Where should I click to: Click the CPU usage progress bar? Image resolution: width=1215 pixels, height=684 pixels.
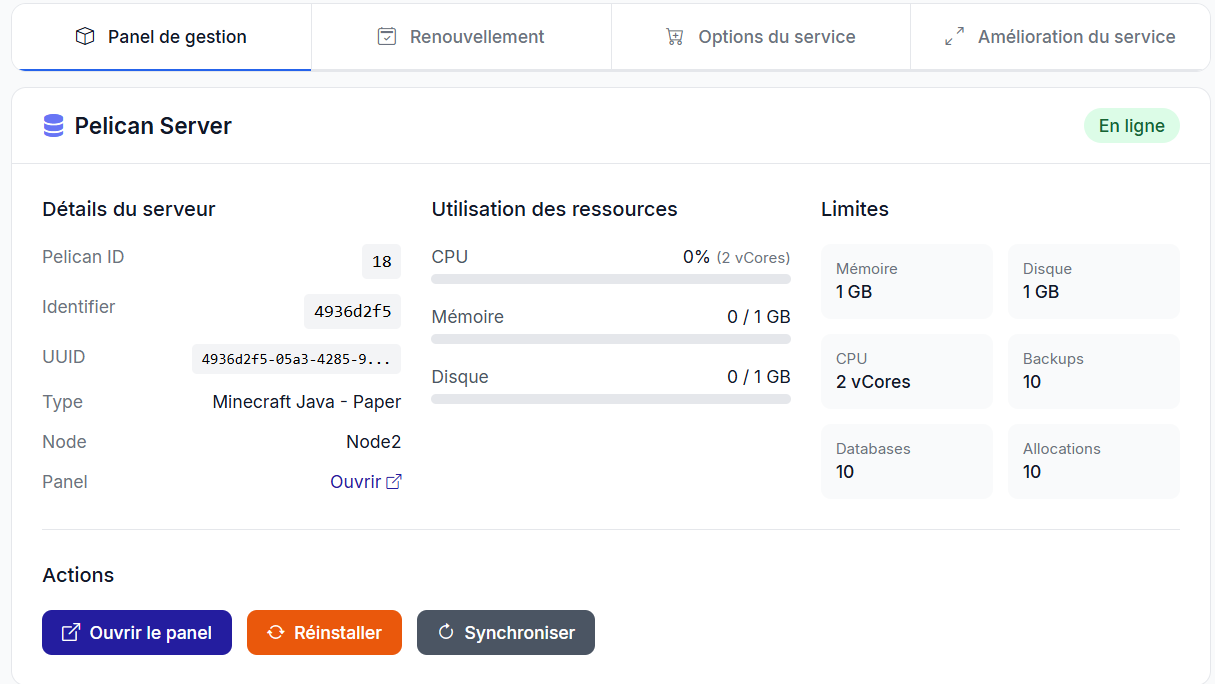(611, 279)
